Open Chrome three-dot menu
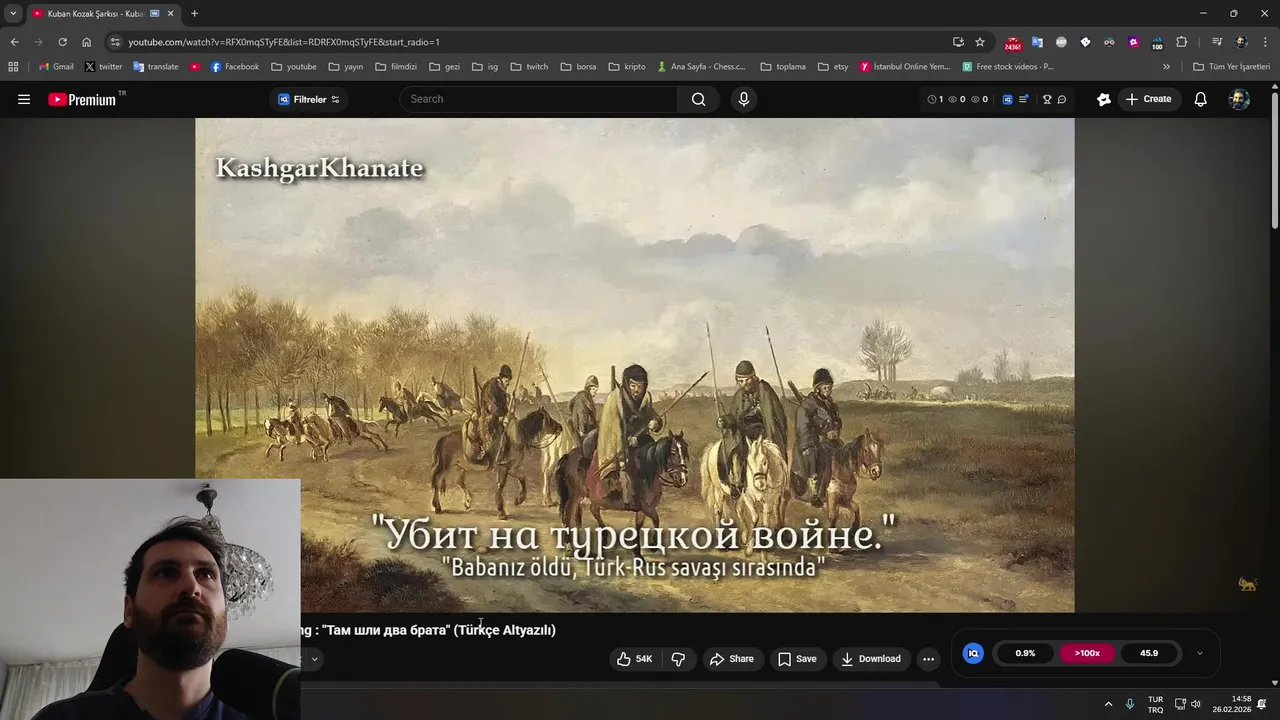1280x720 pixels. pos(1266,42)
